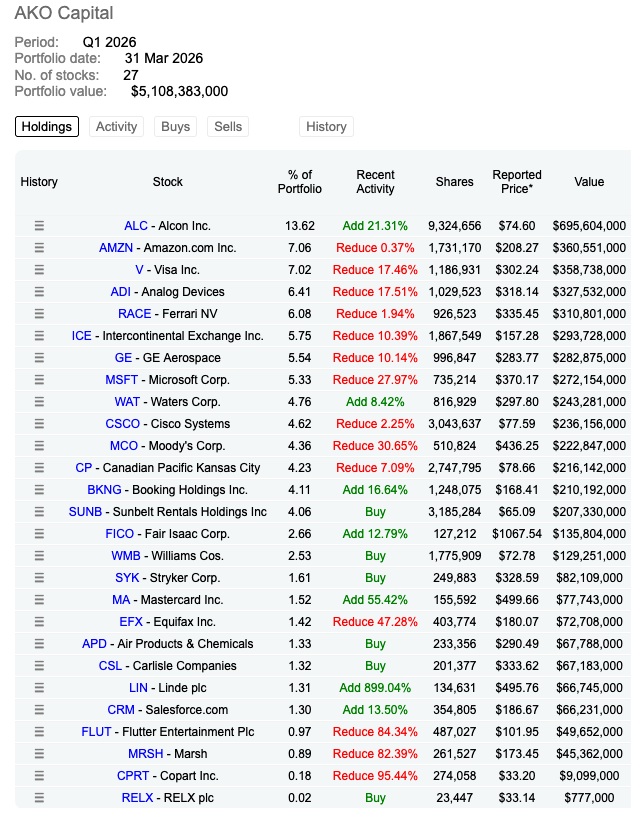Select the '$777,000' value for RELX
This screenshot has width=644, height=825.
point(589,798)
